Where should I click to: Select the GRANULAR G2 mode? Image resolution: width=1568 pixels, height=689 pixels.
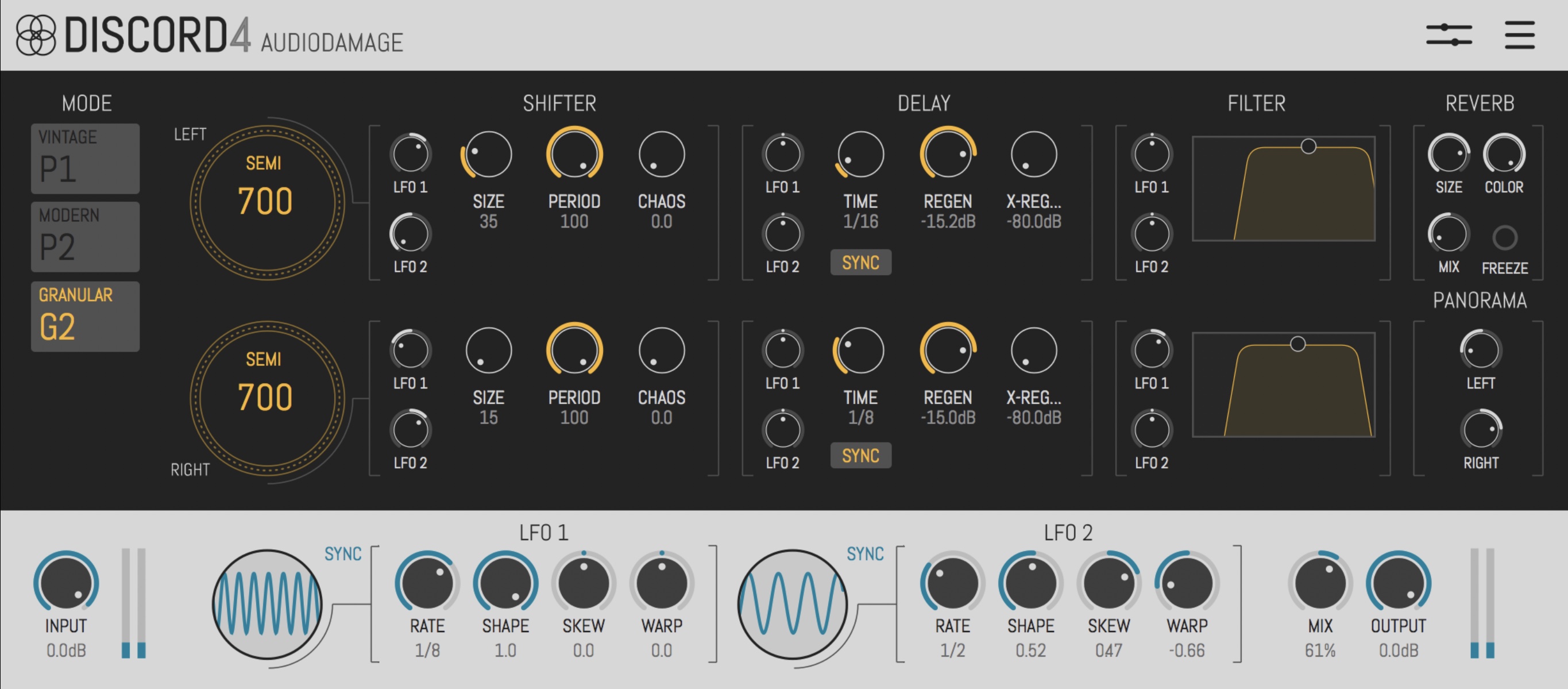85,316
